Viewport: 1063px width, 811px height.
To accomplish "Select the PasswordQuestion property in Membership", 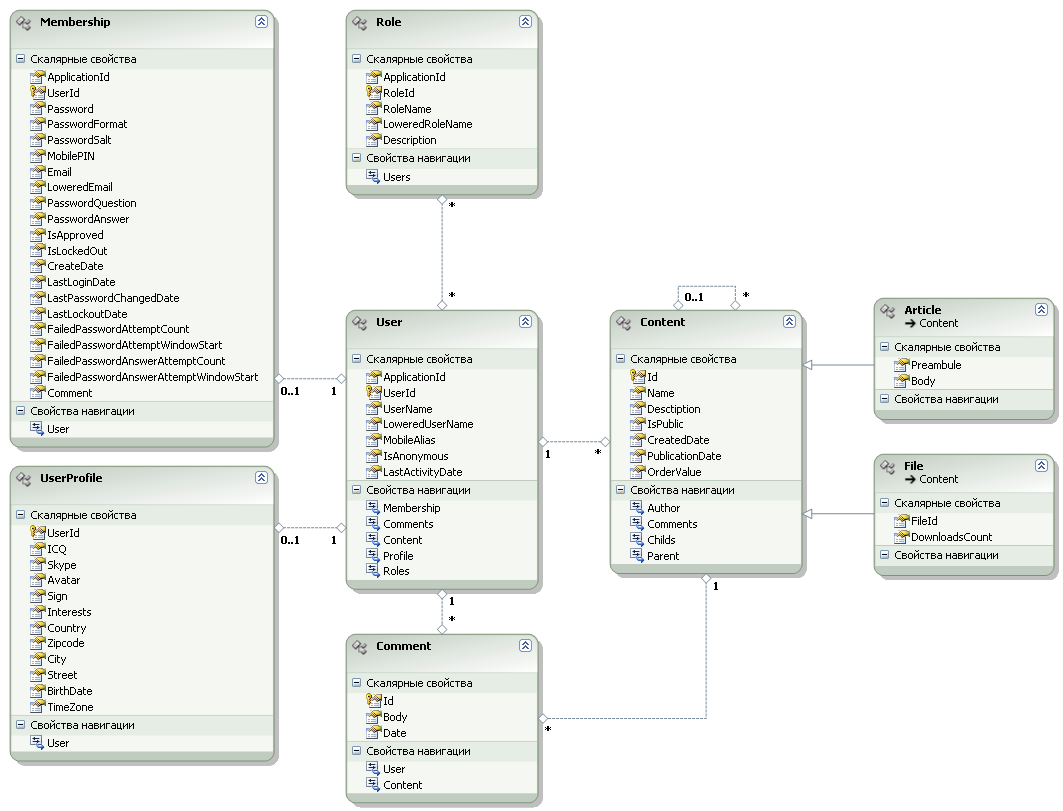I will [92, 203].
